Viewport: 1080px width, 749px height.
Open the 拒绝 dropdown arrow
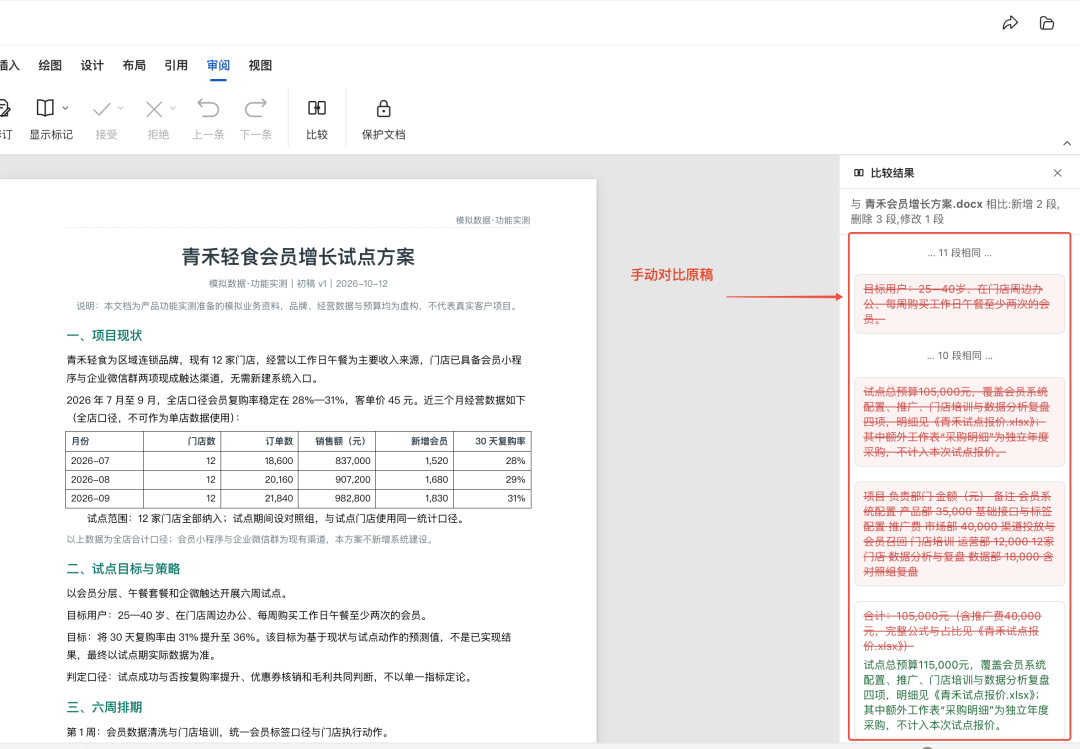pyautogui.click(x=172, y=108)
